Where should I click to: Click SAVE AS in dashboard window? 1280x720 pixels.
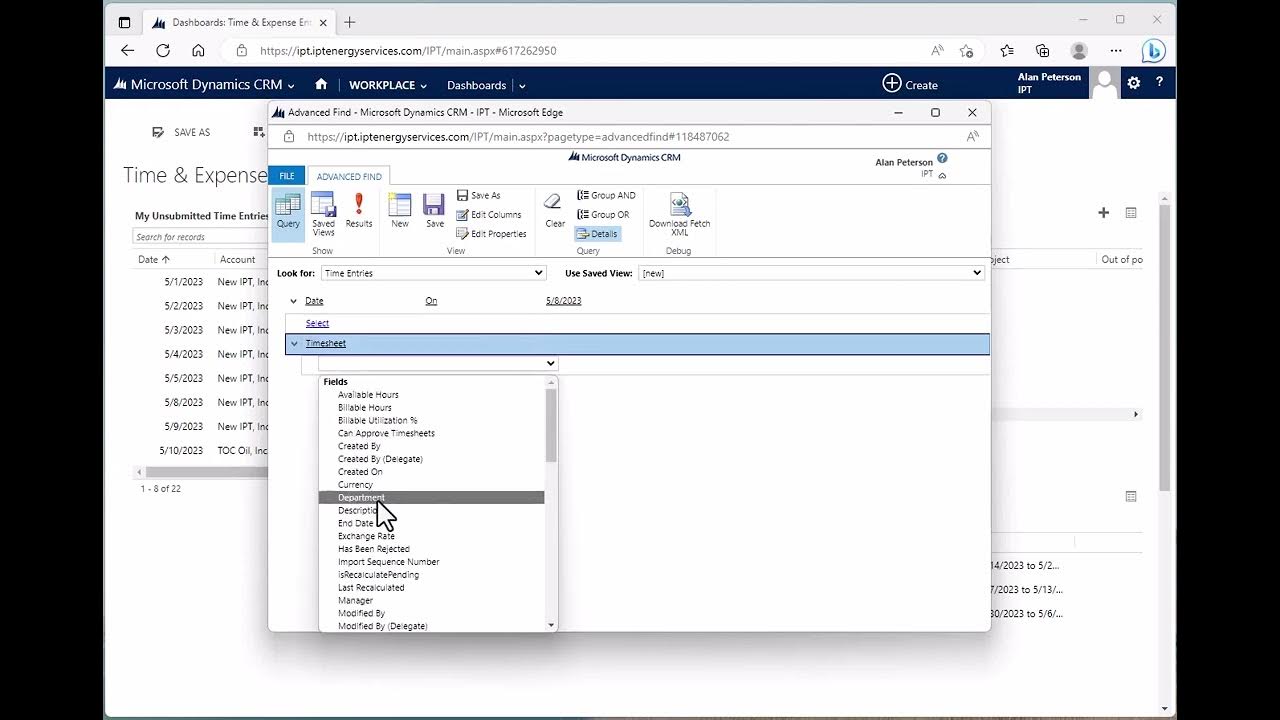coord(181,132)
